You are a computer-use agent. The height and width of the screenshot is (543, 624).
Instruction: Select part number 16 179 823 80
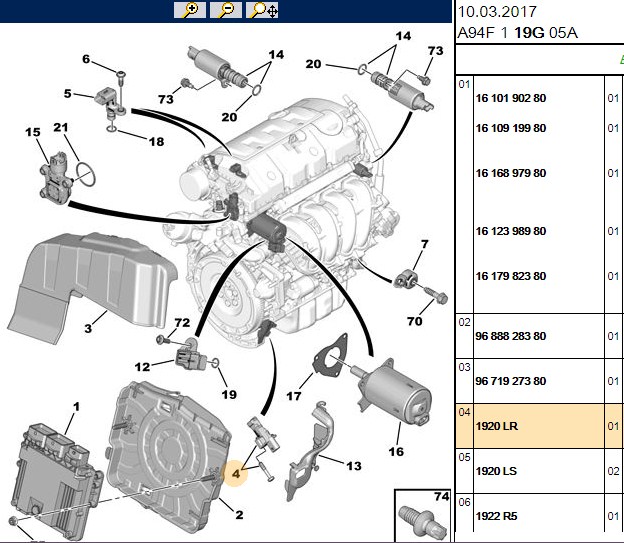point(511,276)
